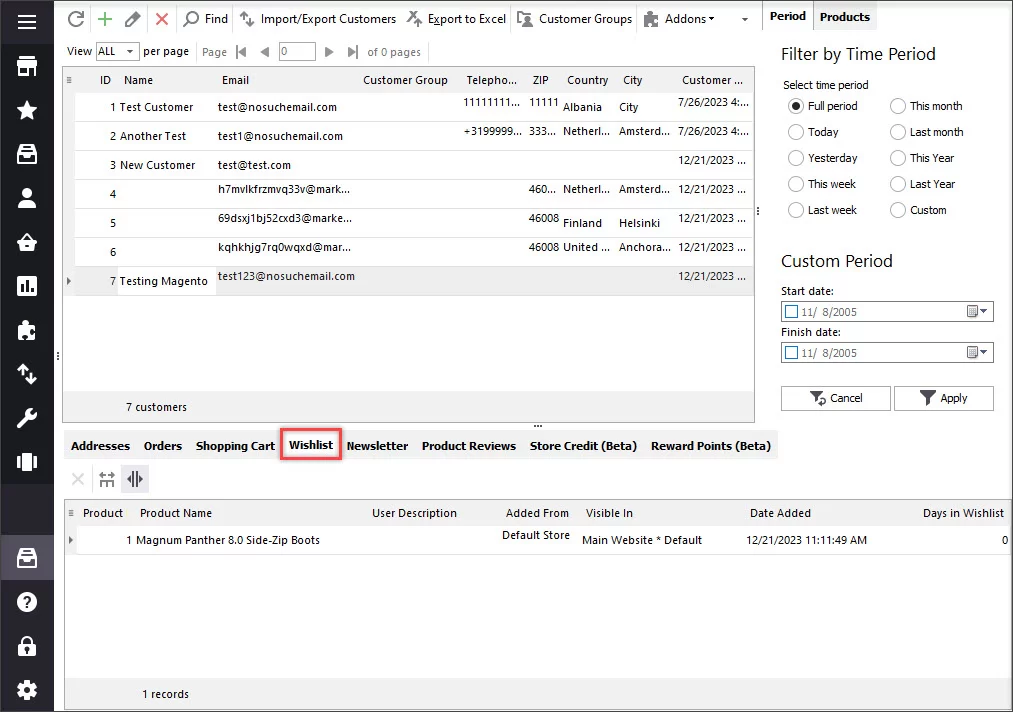Click the page number input field
The image size is (1013, 712).
pyautogui.click(x=297, y=52)
